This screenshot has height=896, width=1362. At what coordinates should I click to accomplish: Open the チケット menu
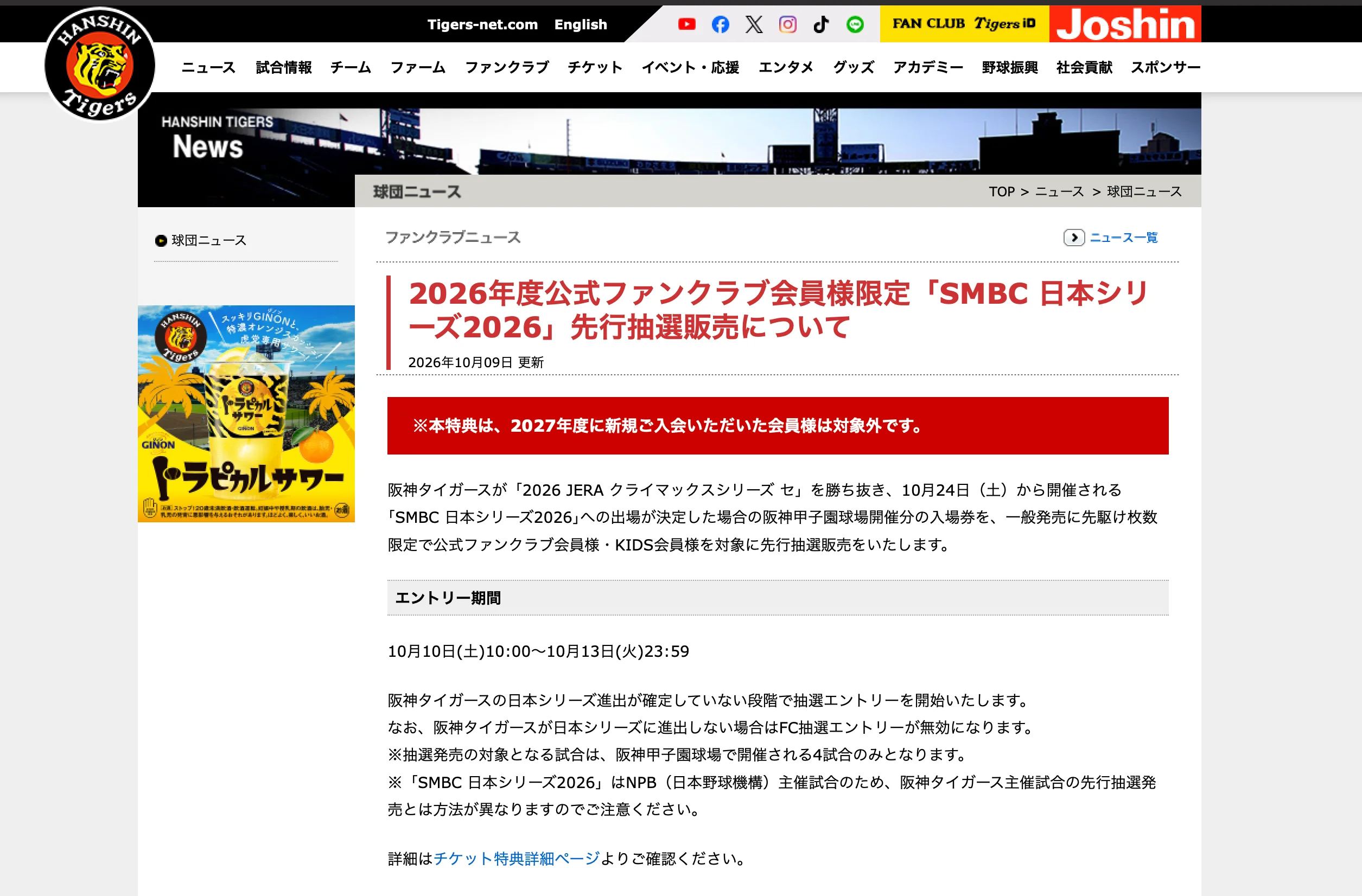click(595, 67)
